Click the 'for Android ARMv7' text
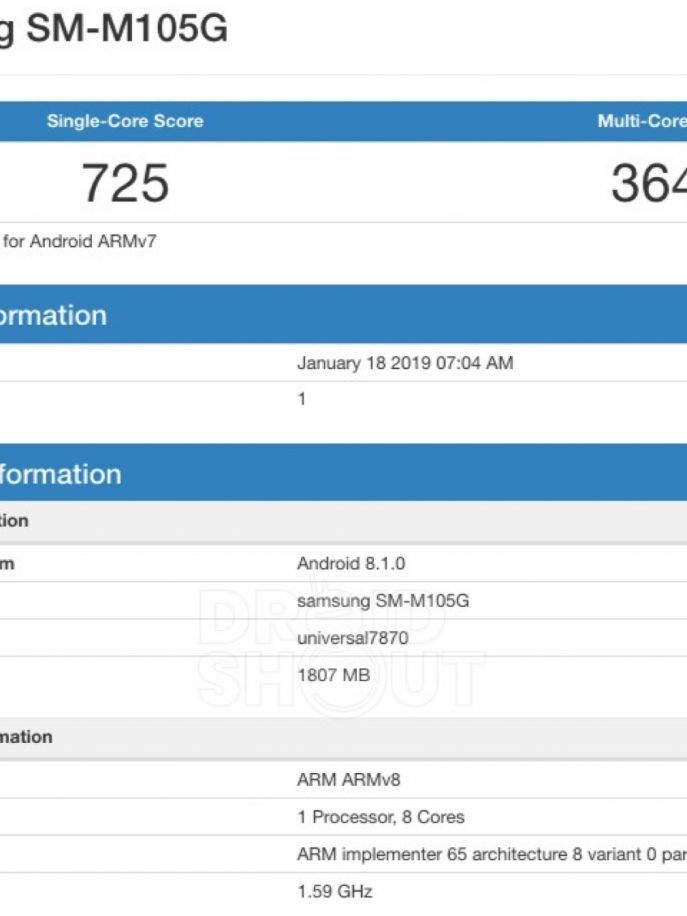The image size is (687, 916). pos(80,241)
